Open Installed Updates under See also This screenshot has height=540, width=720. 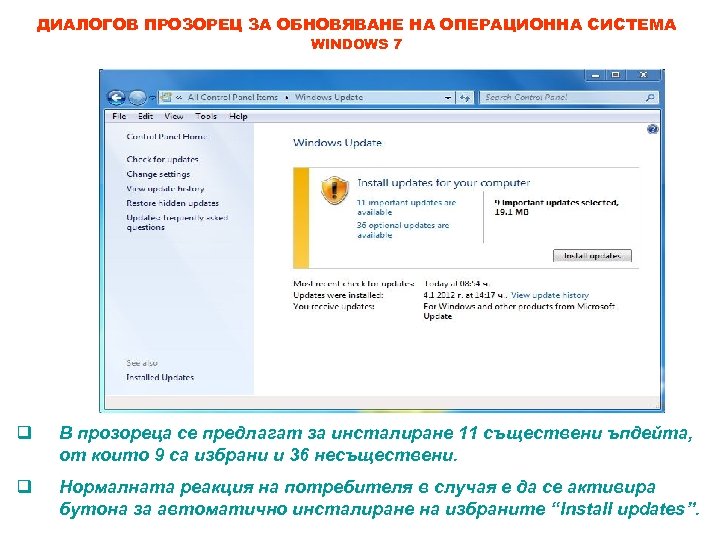coord(160,377)
